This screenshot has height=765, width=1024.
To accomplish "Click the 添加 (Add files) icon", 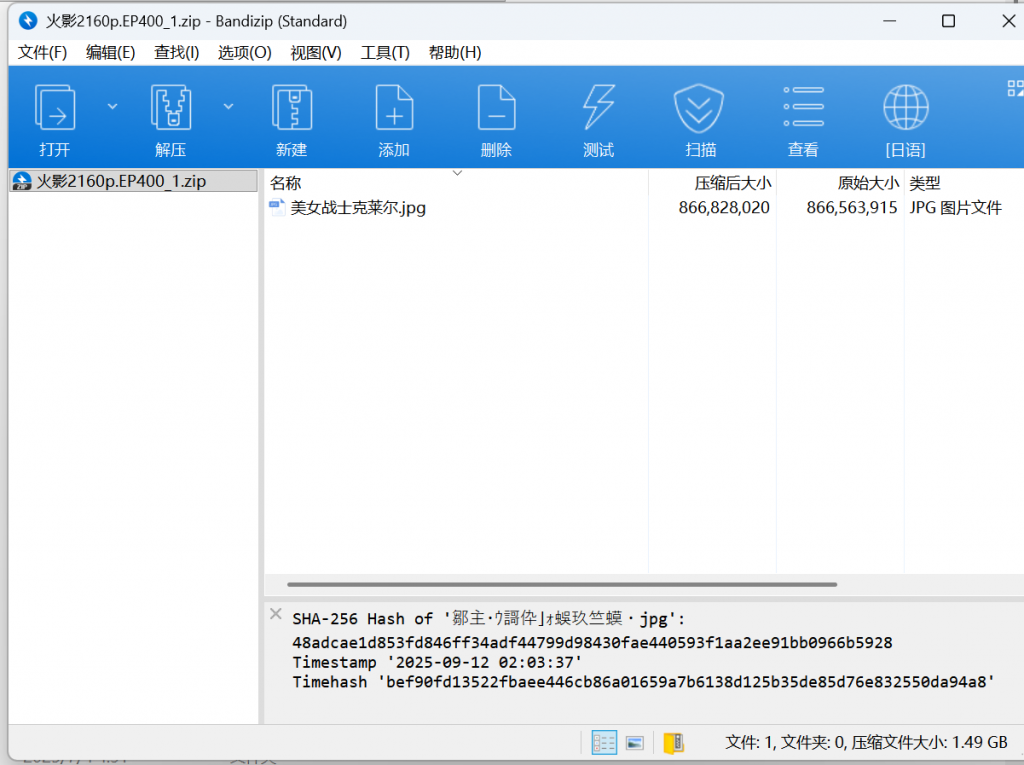I will [x=394, y=108].
